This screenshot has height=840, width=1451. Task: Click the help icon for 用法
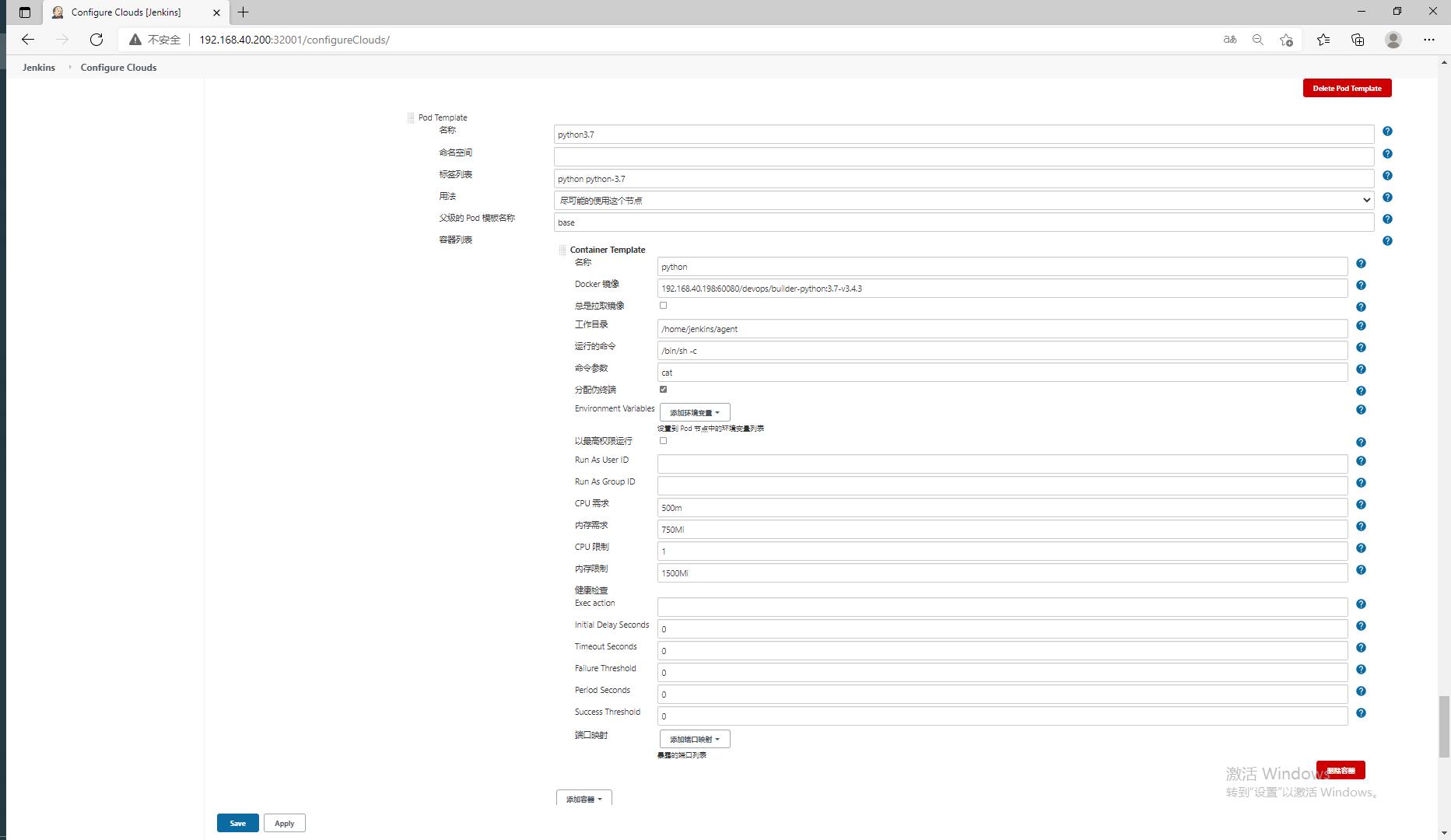coord(1387,197)
